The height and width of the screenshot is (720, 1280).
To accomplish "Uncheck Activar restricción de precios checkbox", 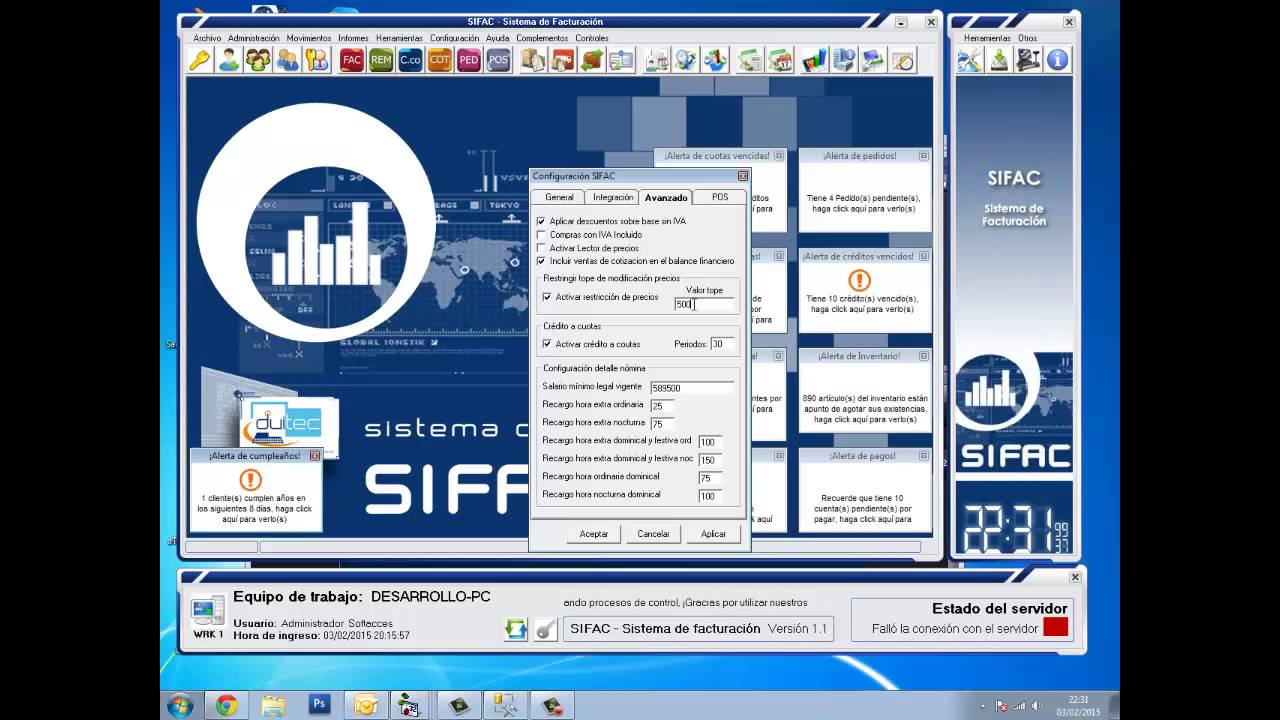I will coord(547,297).
